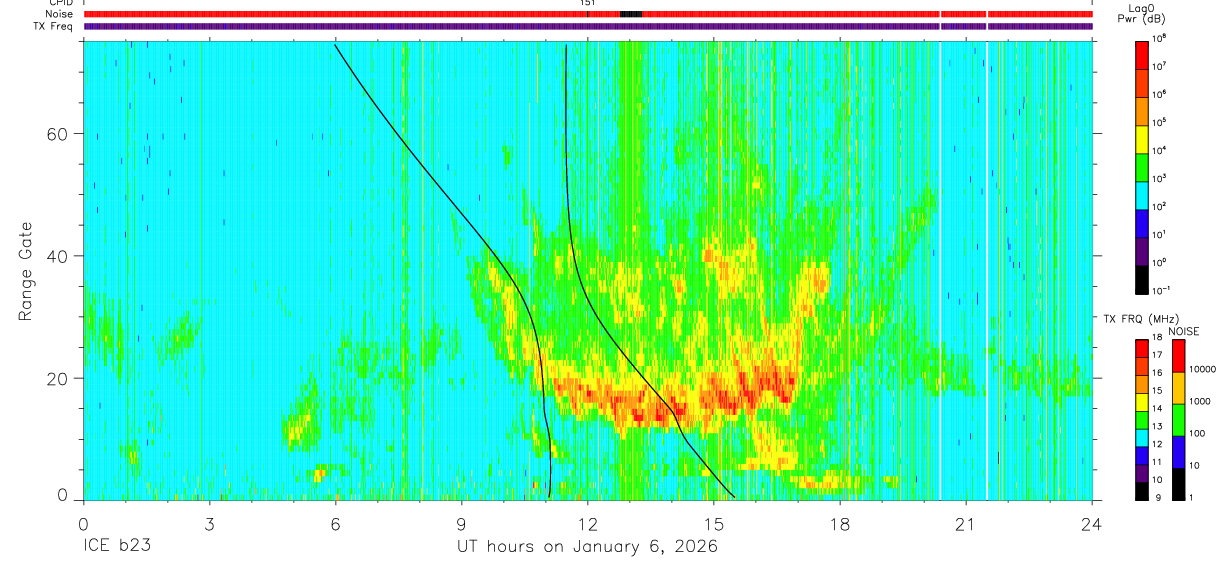Image resolution: width=1228 pixels, height=567 pixels.
Task: Click the '10000' label on the NOISE colorbar
Action: [1203, 369]
